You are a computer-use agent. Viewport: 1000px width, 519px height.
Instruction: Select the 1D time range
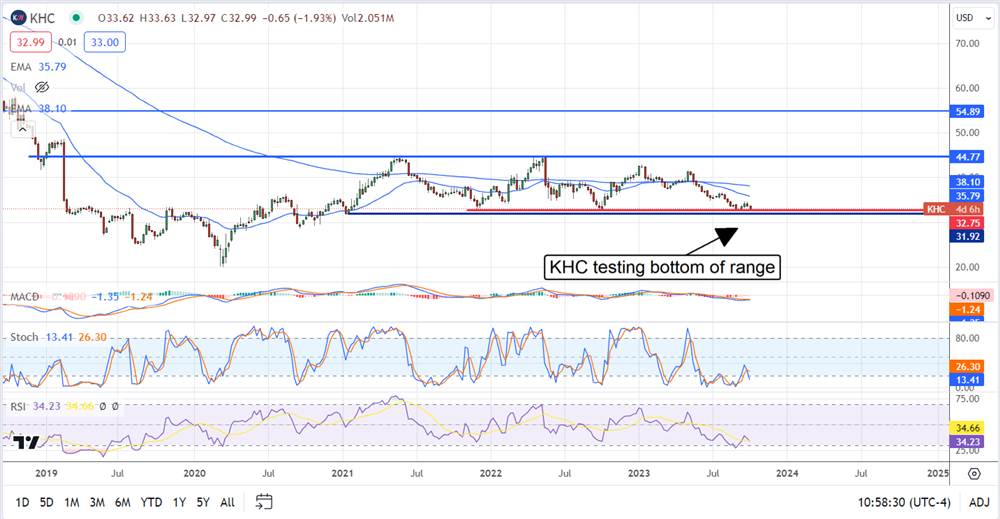21,501
